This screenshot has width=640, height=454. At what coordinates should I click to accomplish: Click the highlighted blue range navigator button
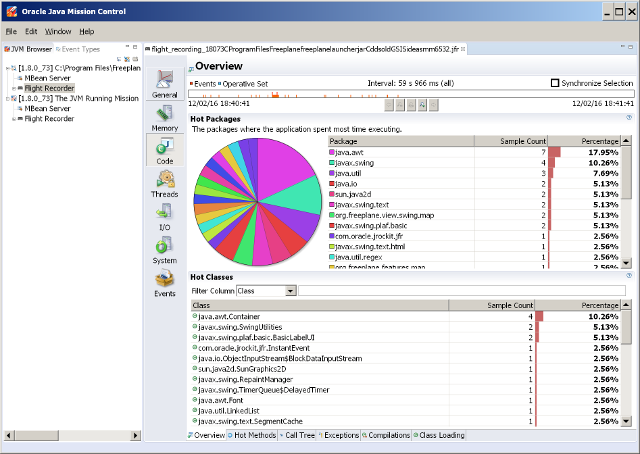tap(422, 105)
